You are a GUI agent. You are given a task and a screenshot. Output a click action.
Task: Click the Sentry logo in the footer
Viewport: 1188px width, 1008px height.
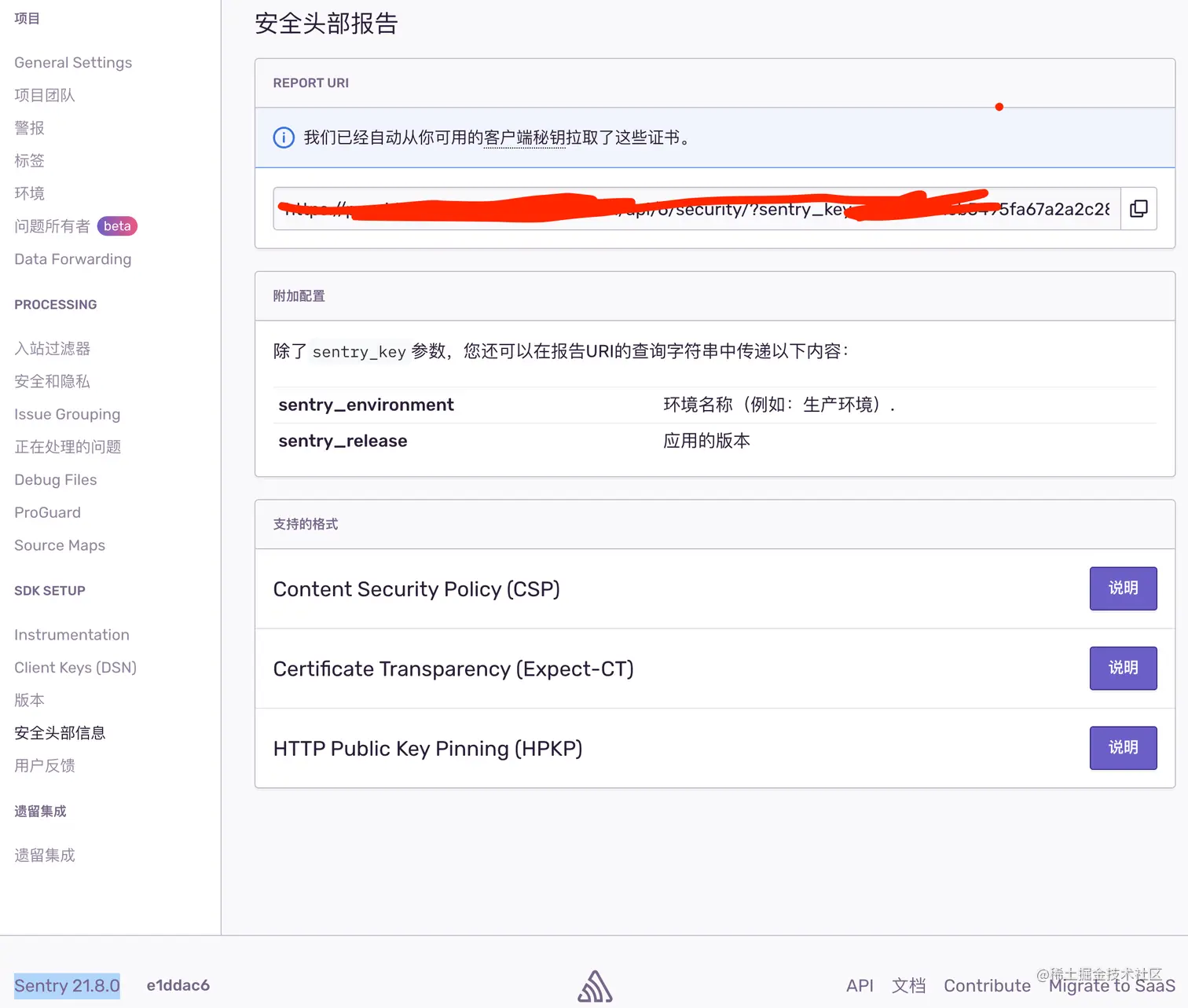595,986
